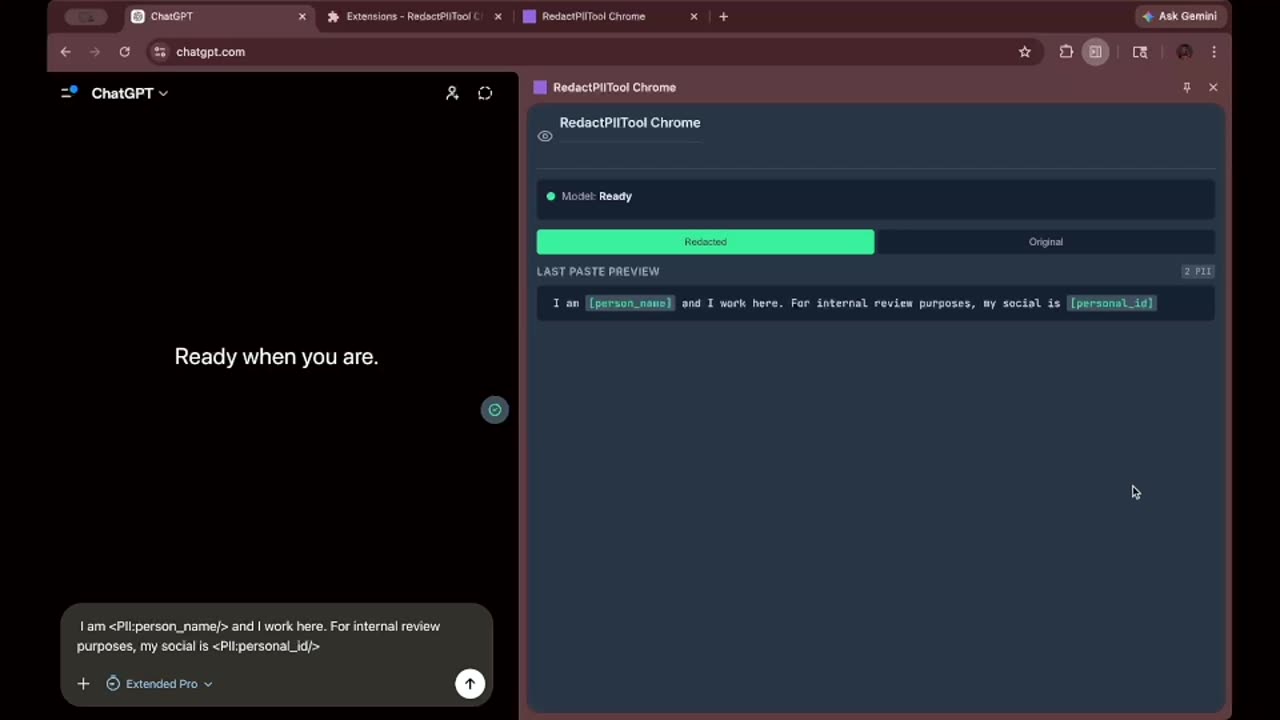Open the Extensions puzzle icon
Viewport: 1280px width, 720px height.
[x=1066, y=52]
